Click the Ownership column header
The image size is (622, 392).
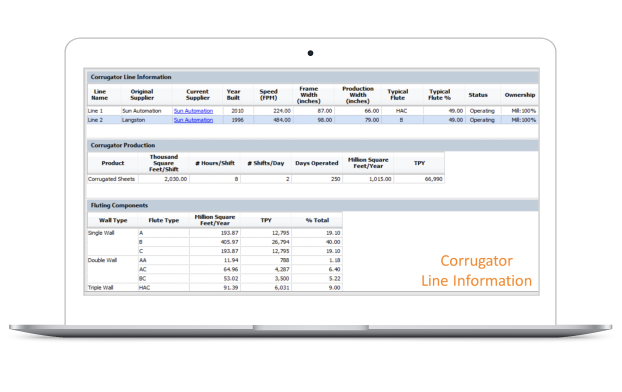click(520, 95)
